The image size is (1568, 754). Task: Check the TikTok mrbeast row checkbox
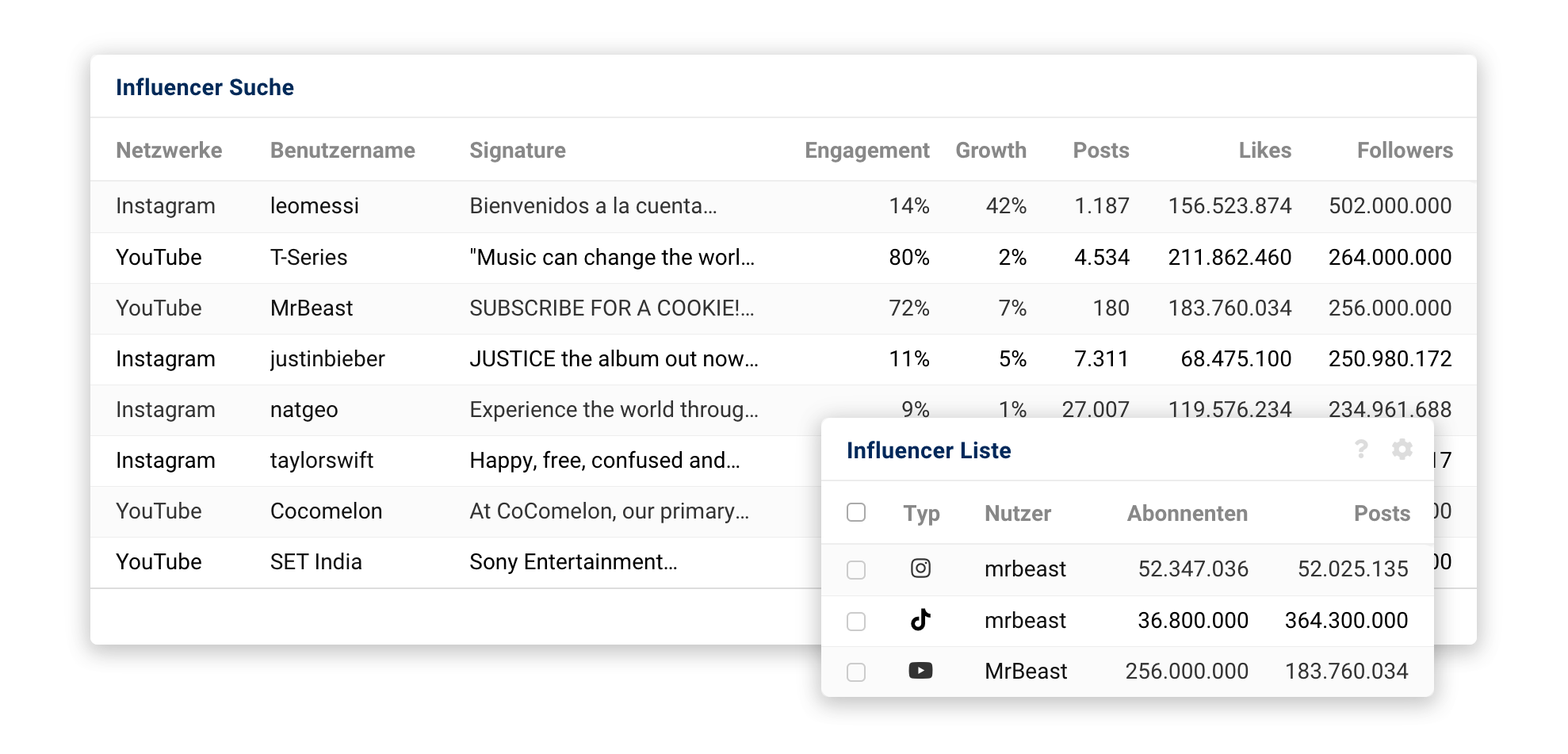[856, 621]
